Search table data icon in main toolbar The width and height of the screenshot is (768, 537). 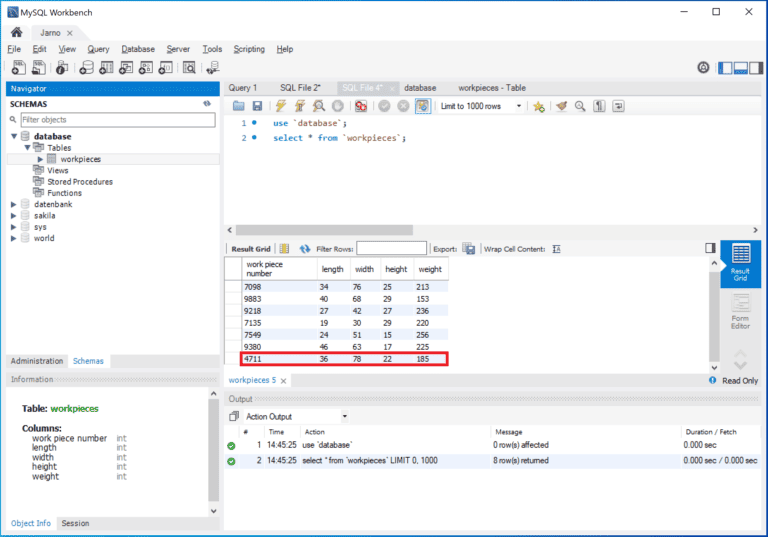coord(189,67)
